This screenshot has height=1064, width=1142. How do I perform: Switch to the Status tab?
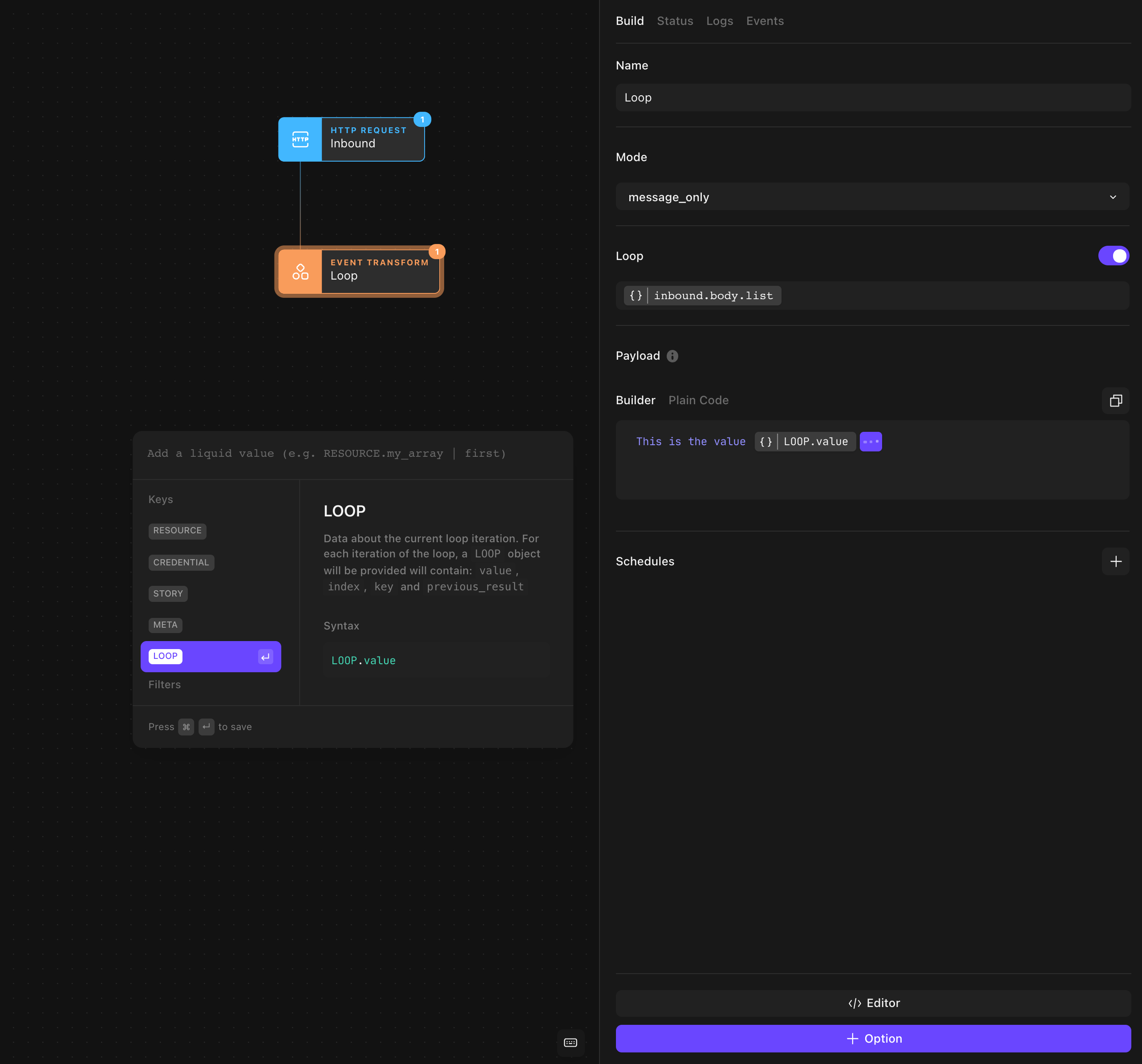click(x=674, y=21)
